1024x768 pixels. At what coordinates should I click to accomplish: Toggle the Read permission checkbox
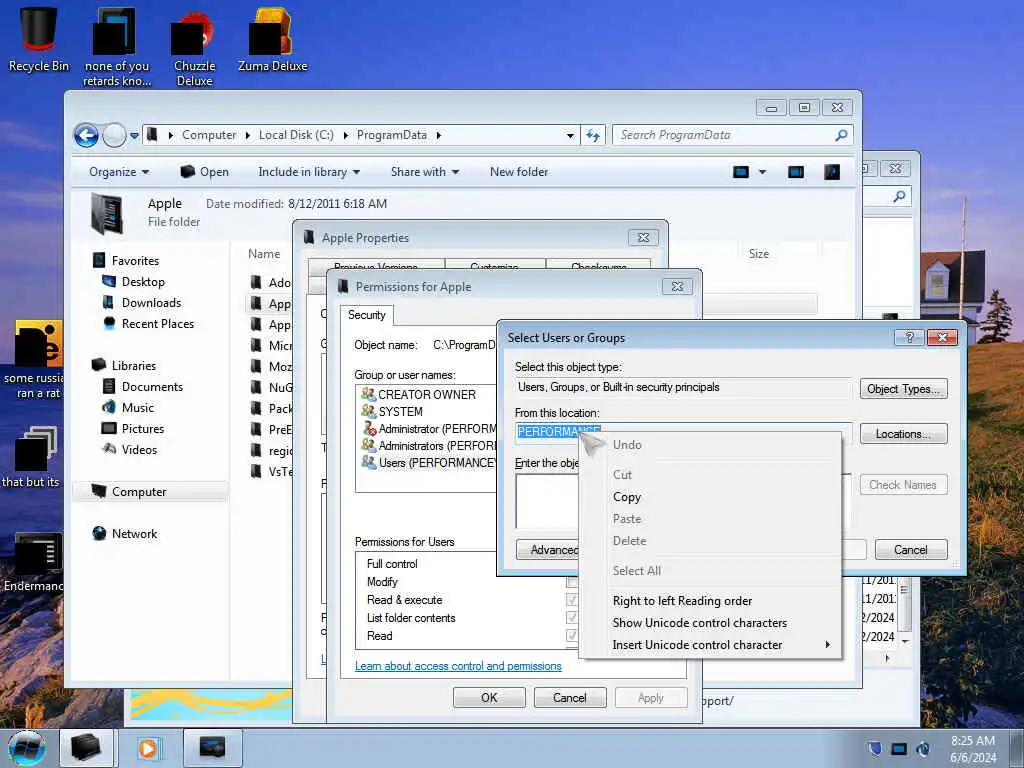point(572,635)
